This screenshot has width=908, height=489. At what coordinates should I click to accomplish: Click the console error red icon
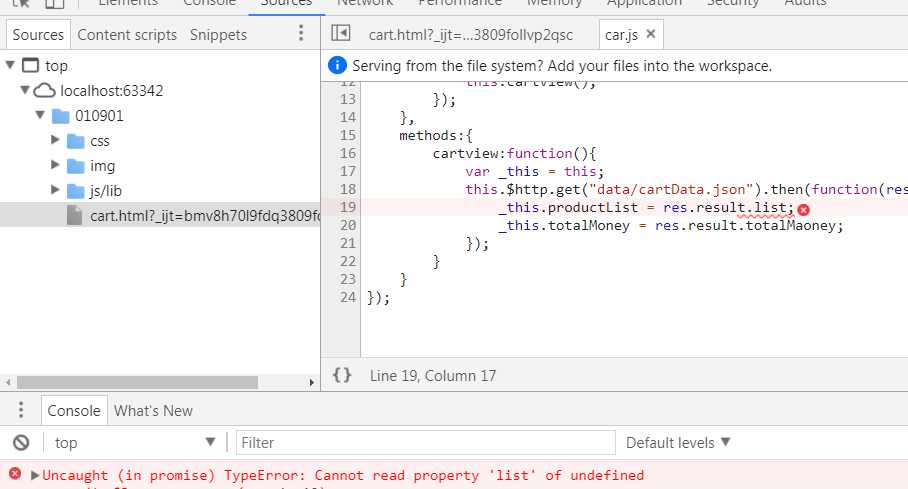point(15,474)
